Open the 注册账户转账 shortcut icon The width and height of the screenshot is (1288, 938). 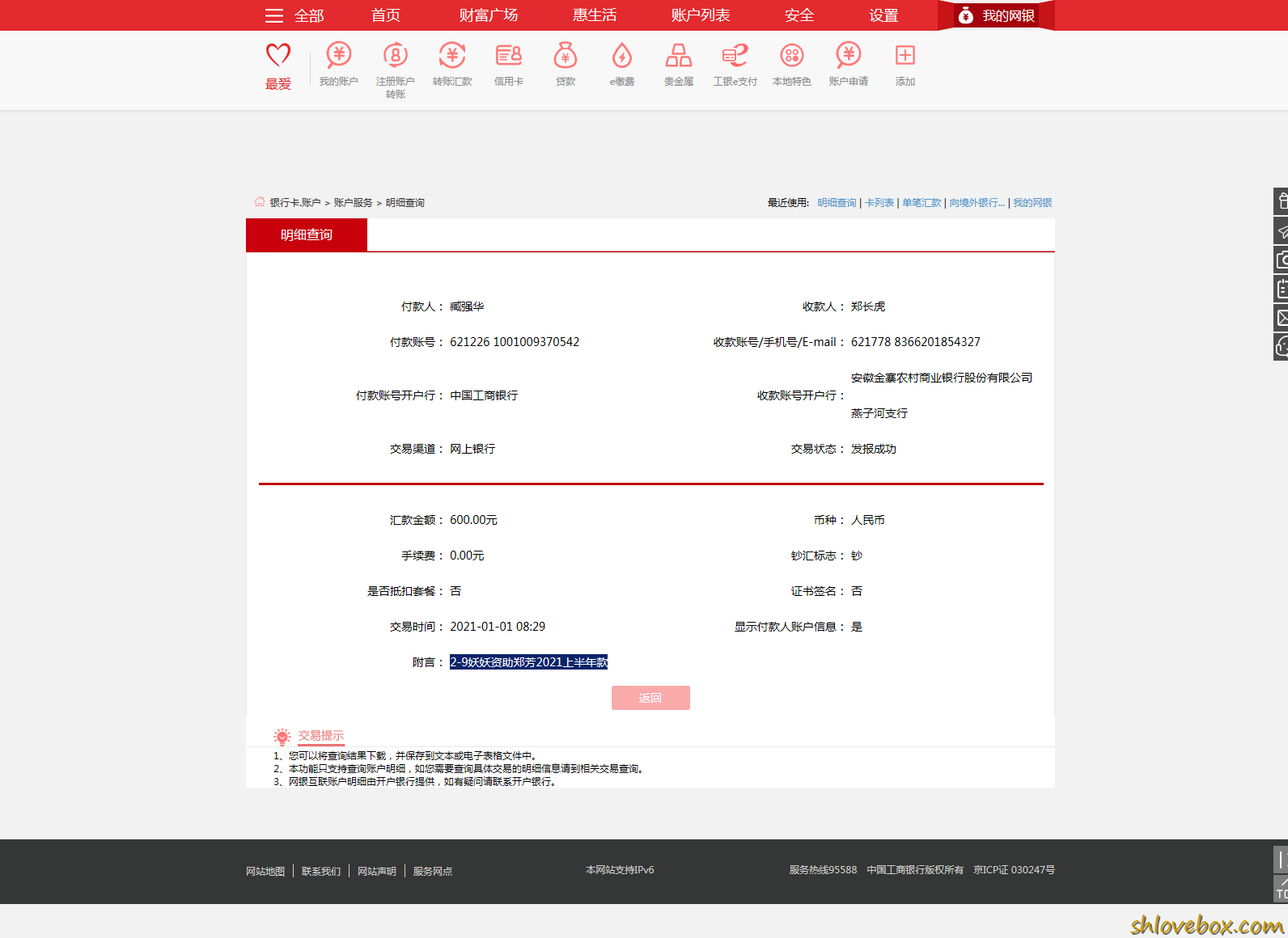pos(396,55)
